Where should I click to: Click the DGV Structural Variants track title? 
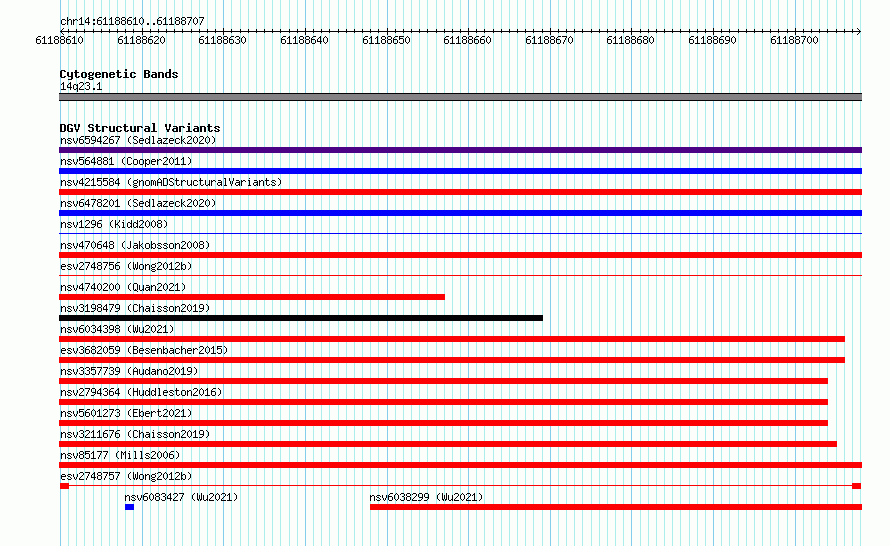[x=140, y=128]
